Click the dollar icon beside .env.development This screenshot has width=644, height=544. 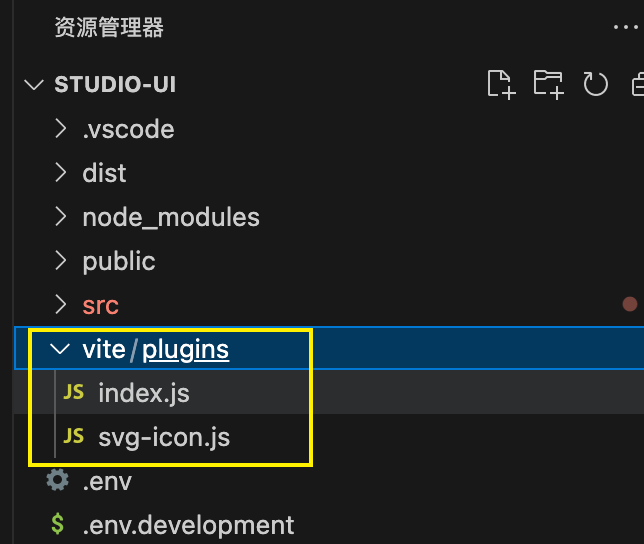(58, 524)
